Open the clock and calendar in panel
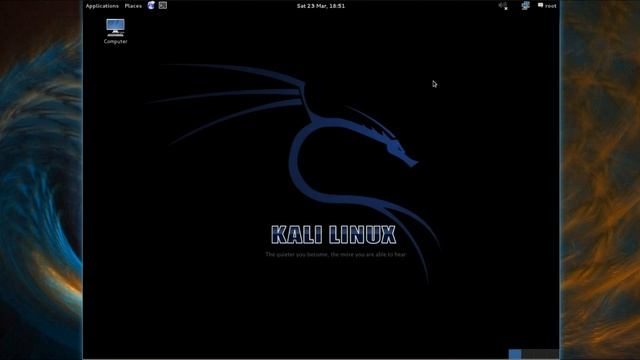Viewport: 640px width, 360px height. tap(320, 6)
